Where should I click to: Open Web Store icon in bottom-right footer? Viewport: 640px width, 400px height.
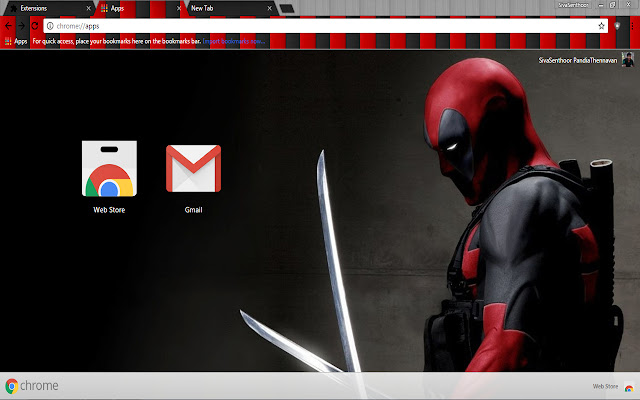[x=629, y=387]
